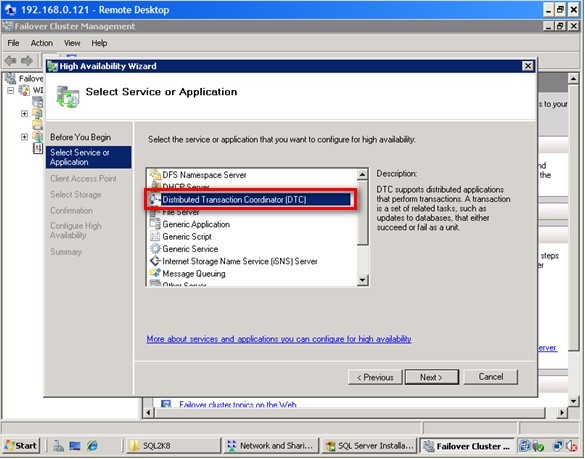
Task: Select DFS Namespace Server in the service list
Action: (x=204, y=175)
